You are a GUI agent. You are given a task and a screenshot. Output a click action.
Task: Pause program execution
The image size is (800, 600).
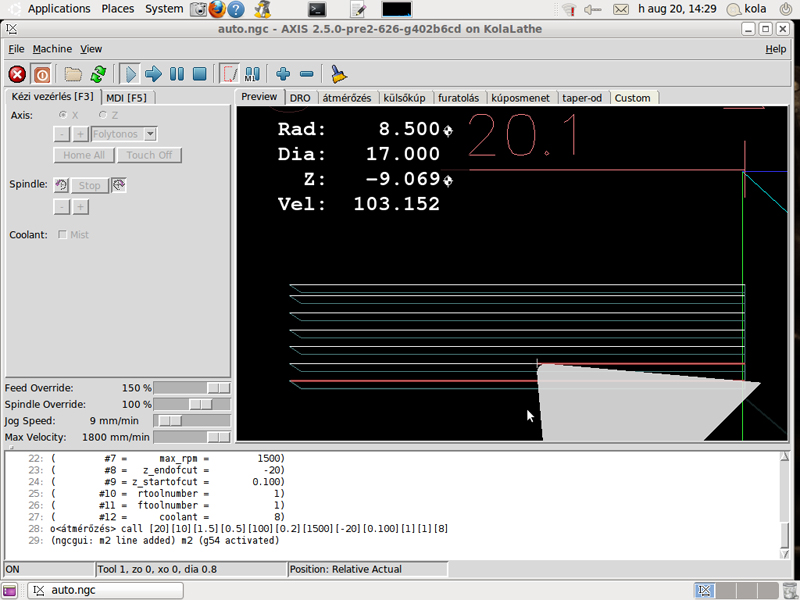[x=176, y=74]
